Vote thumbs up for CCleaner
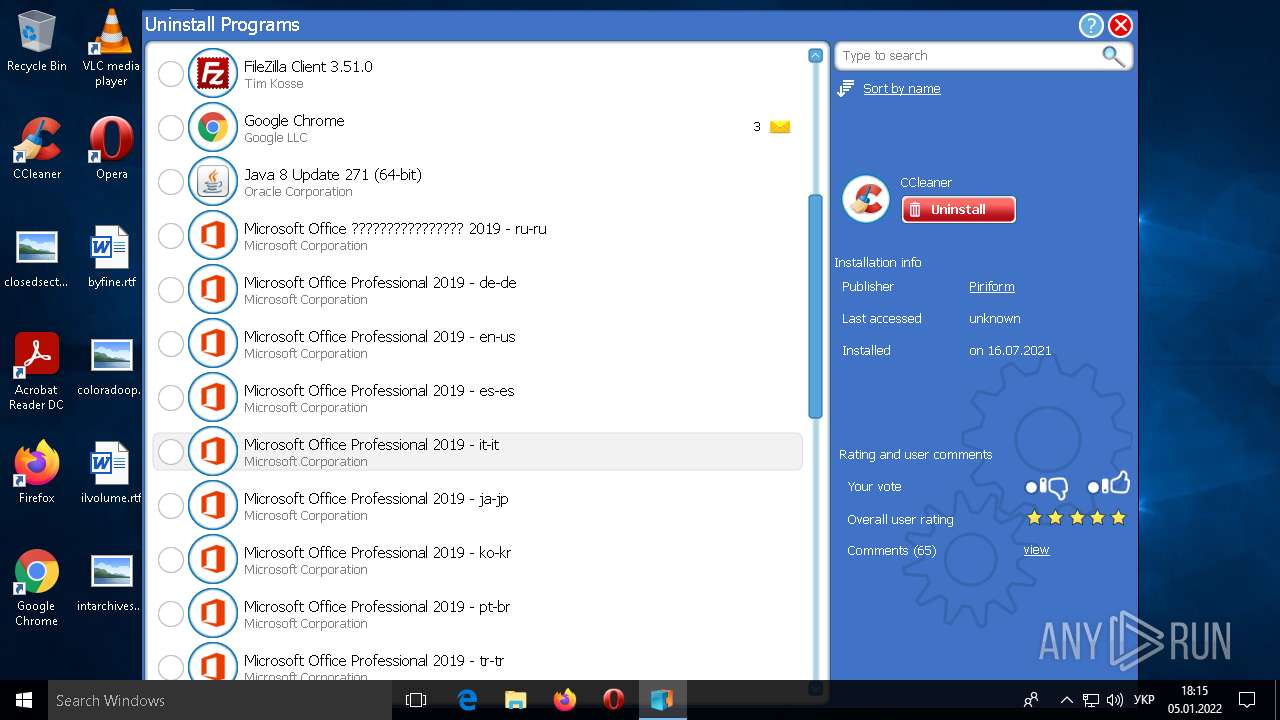Screen dimensions: 1280x720 pyautogui.click(x=1108, y=484)
